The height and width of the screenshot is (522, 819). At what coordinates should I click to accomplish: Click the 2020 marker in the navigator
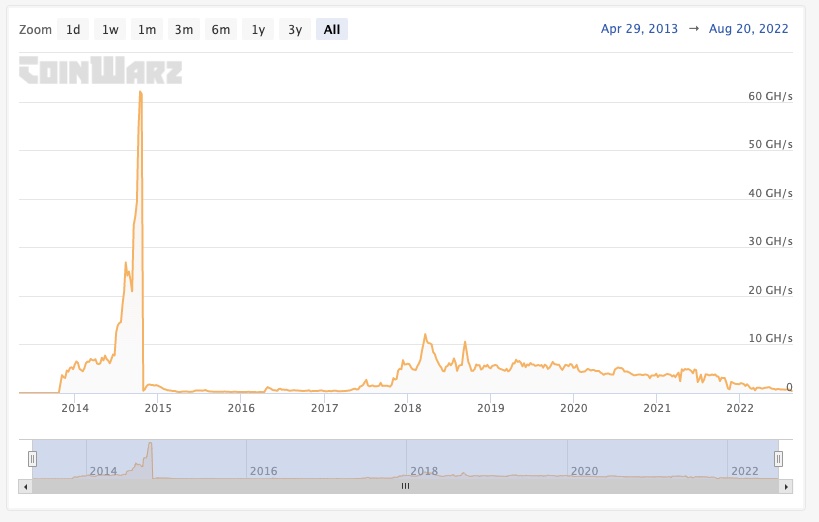pyautogui.click(x=584, y=471)
